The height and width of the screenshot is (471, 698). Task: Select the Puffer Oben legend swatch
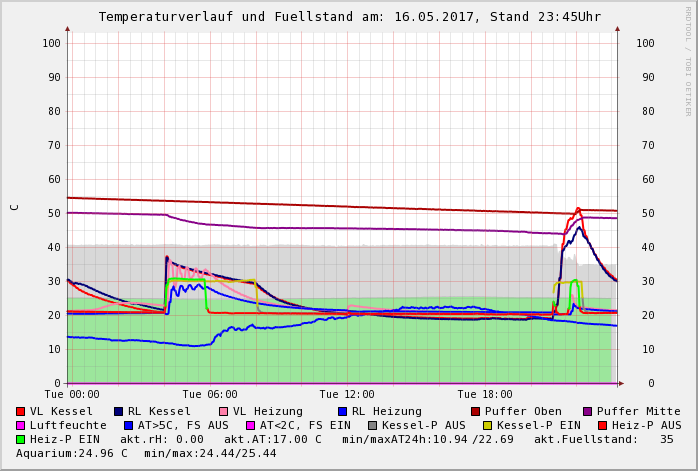pos(476,411)
